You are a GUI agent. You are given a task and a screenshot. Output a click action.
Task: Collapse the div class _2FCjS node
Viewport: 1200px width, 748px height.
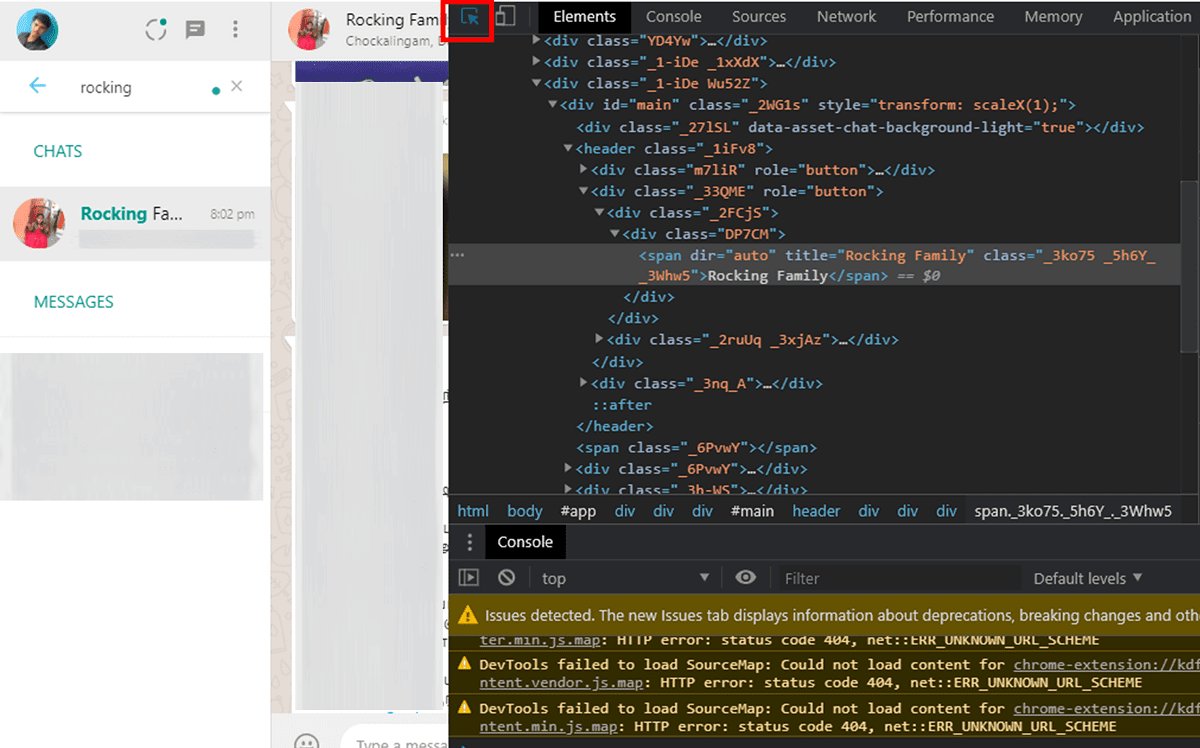tap(599, 213)
